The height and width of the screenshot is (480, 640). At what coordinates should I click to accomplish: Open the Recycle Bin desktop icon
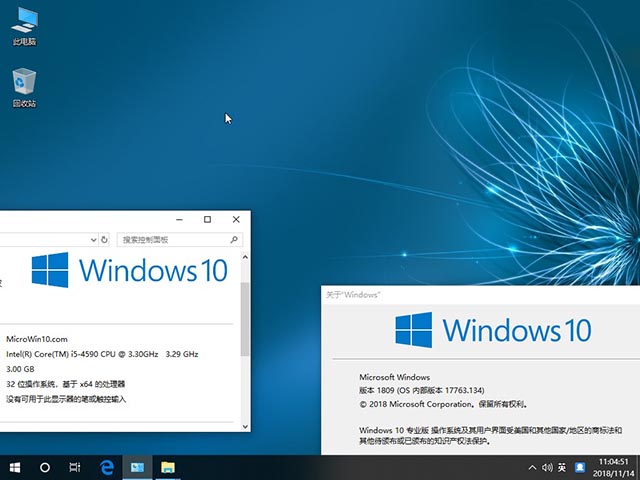click(24, 88)
